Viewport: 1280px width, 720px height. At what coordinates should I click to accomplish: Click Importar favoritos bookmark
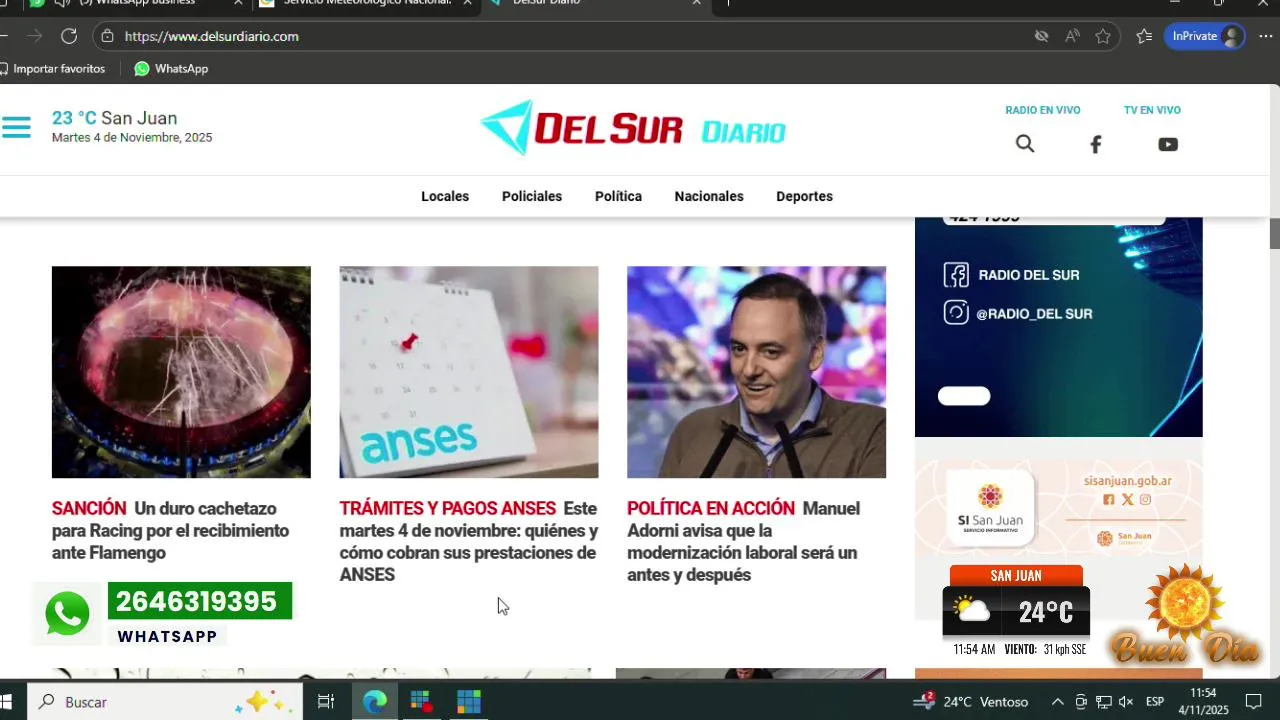(x=53, y=69)
